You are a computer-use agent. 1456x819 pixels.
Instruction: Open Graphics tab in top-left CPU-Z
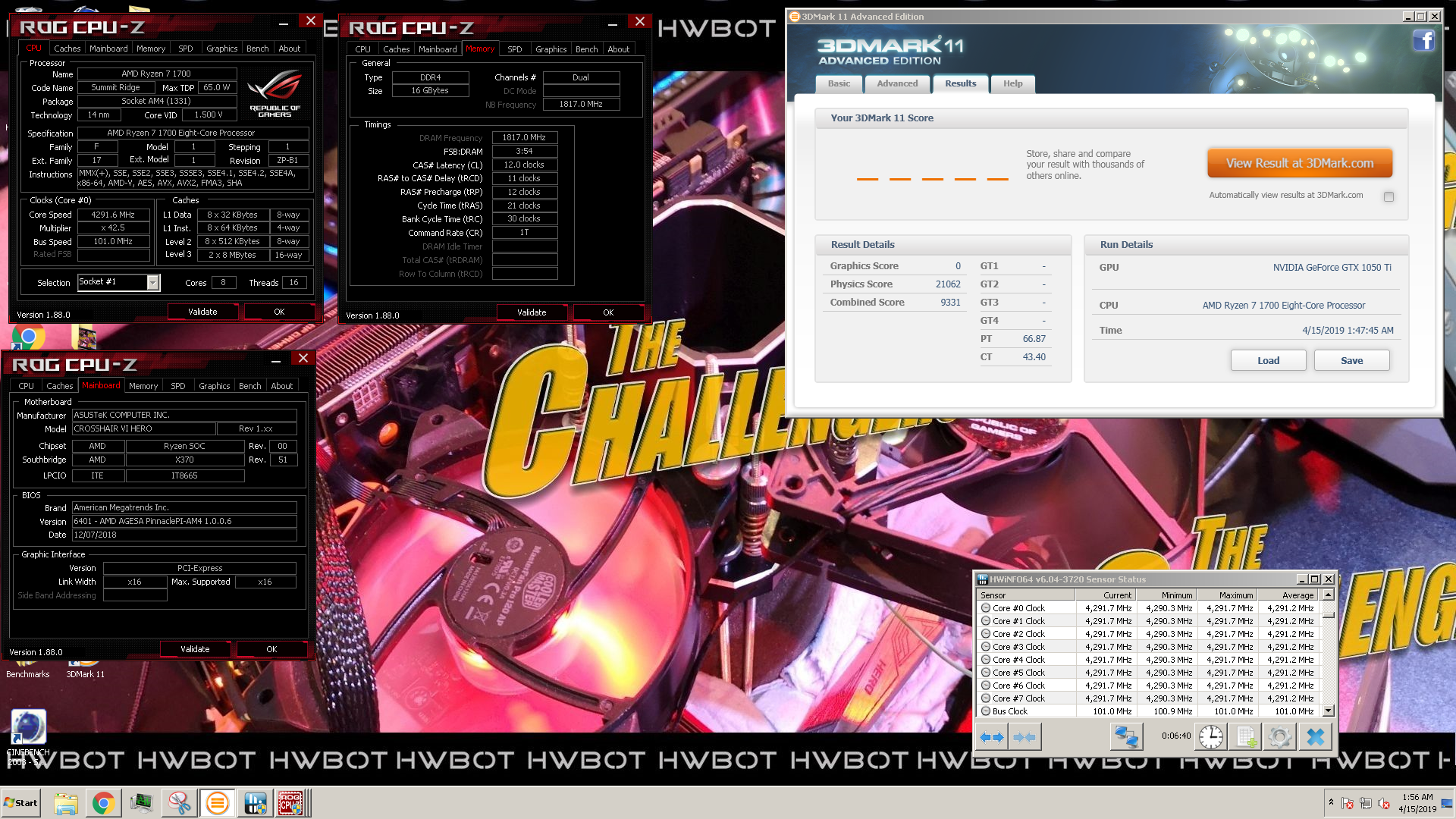(x=222, y=49)
